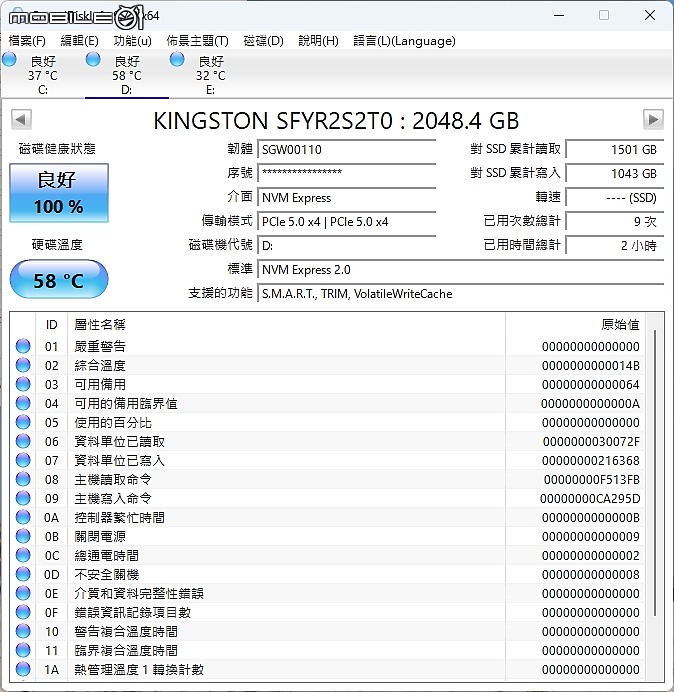Click the status orb of attribute 07
The height and width of the screenshot is (692, 674).
click(23, 460)
